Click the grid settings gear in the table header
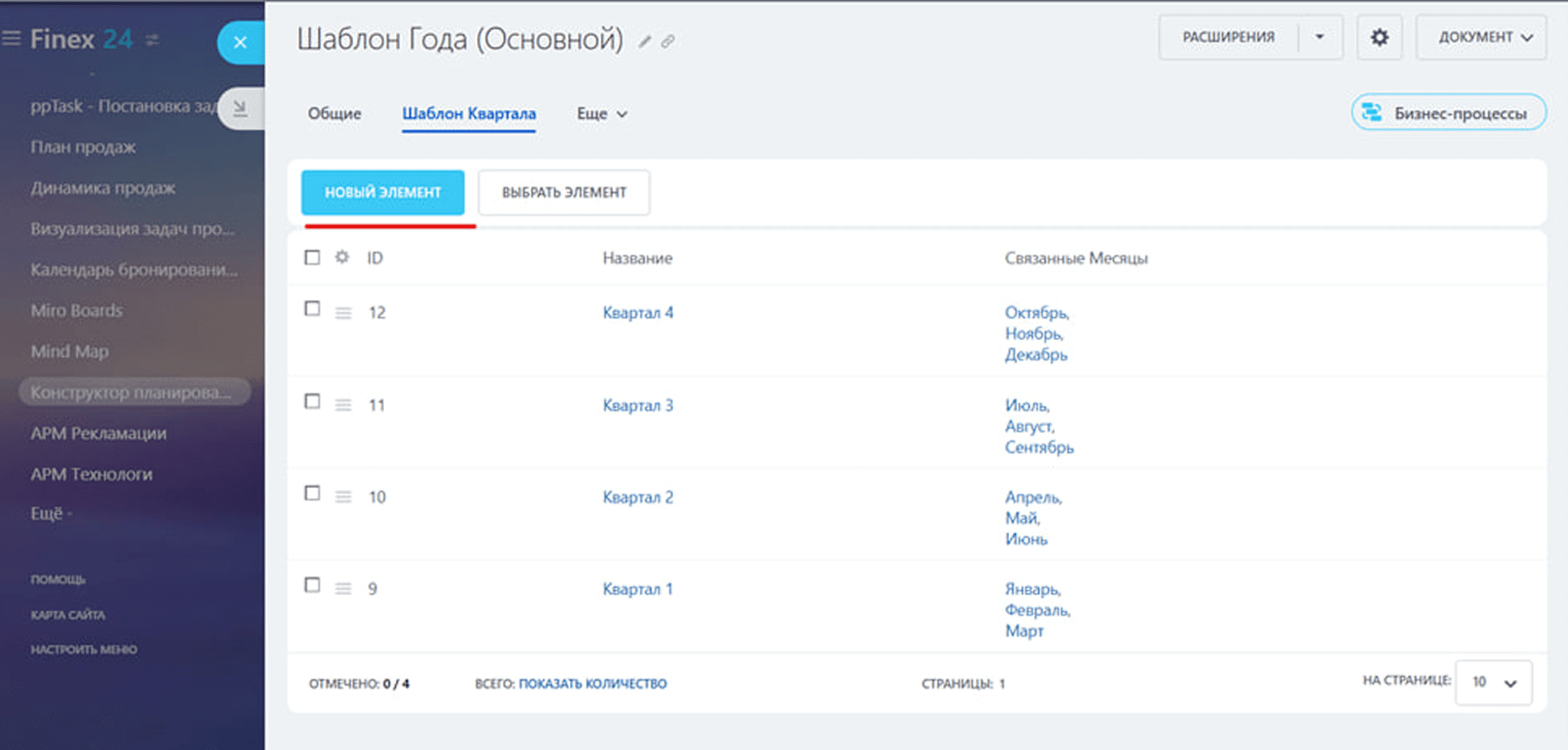 [342, 257]
